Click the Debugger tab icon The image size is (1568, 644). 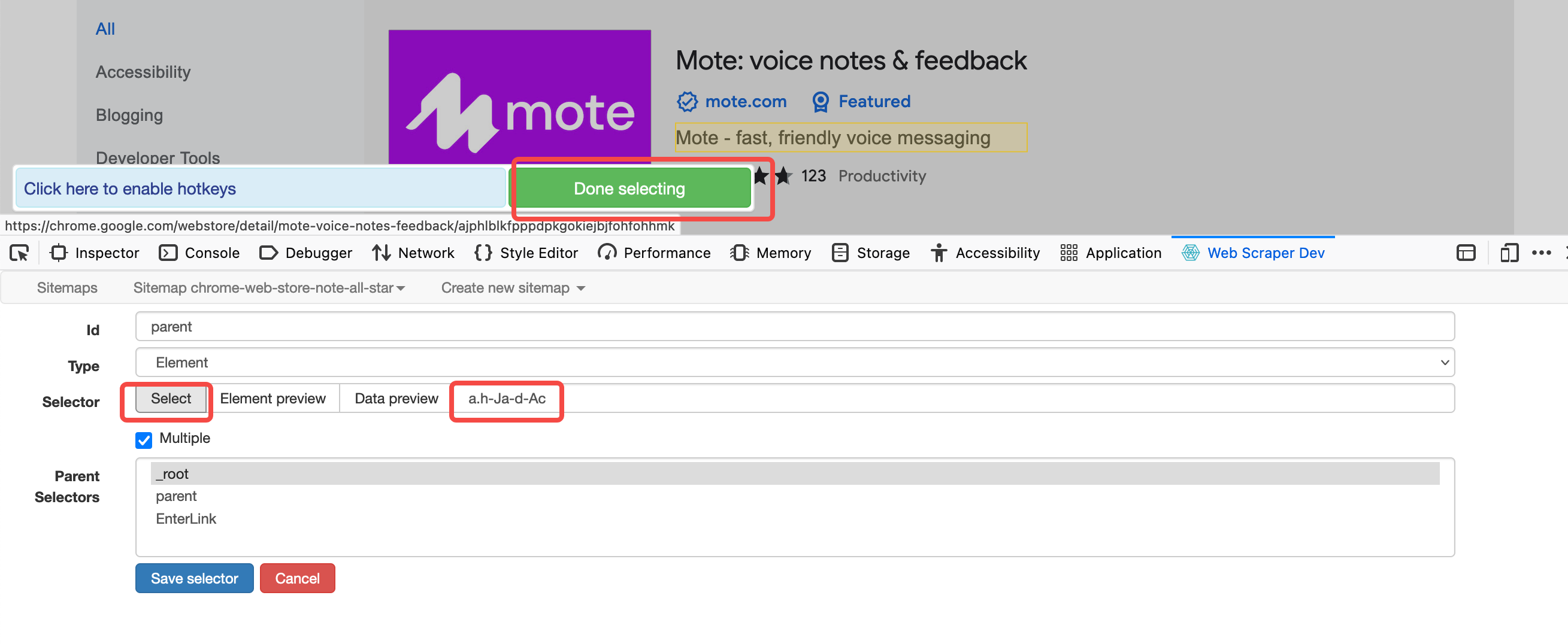coord(268,253)
